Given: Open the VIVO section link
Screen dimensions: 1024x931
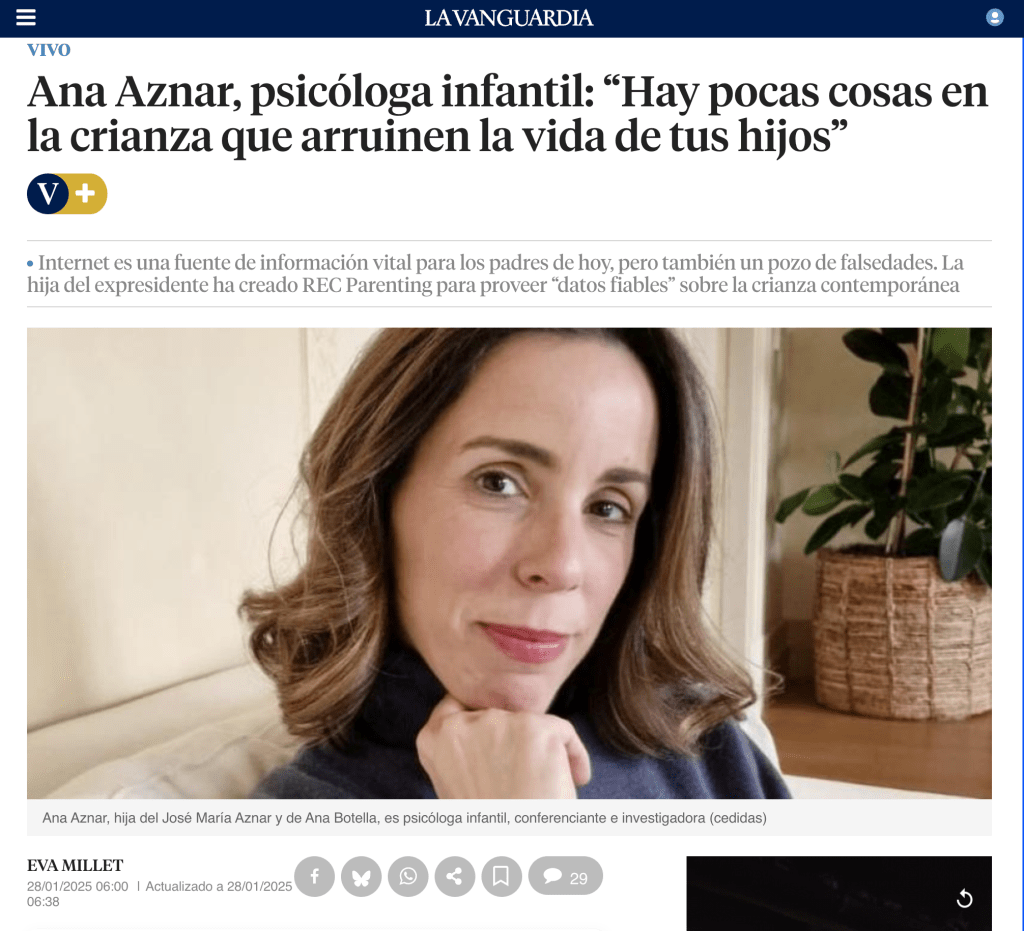Looking at the screenshot, I should [48, 50].
